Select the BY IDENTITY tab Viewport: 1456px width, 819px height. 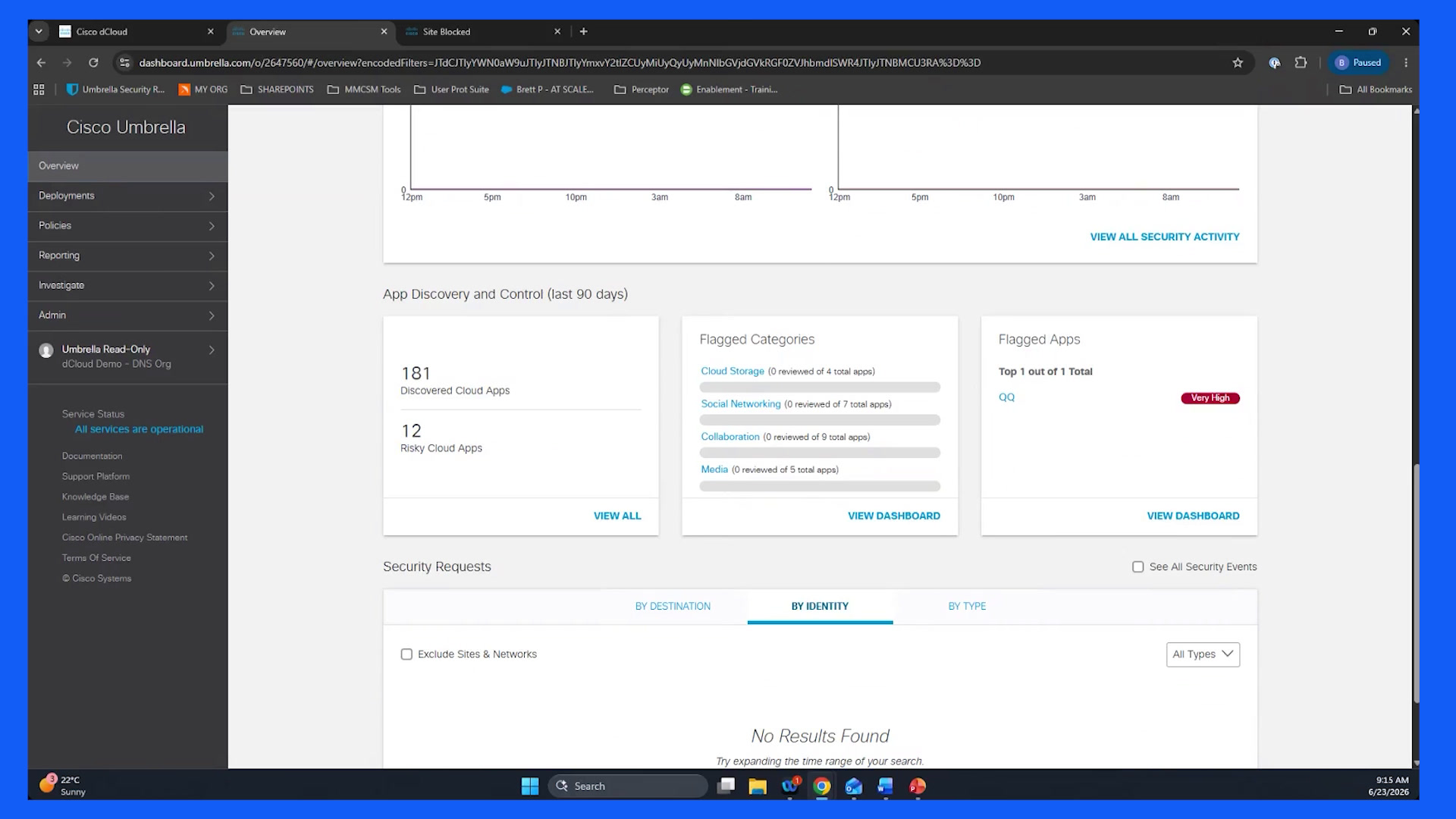(x=820, y=607)
